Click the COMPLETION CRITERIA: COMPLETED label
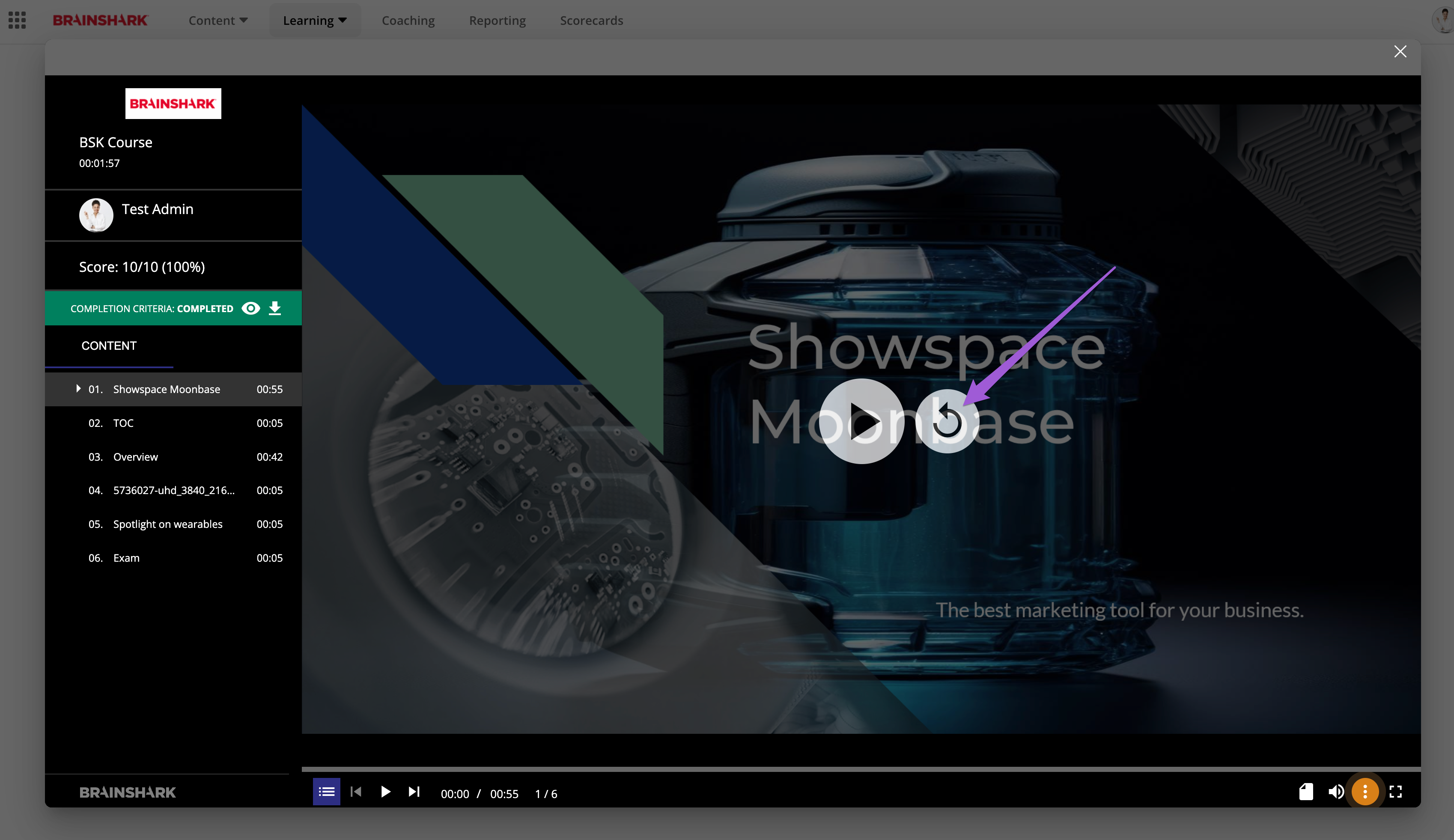The image size is (1454, 840). click(152, 309)
